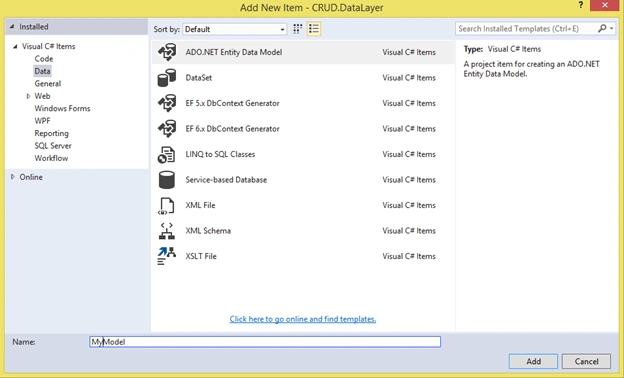Click the XML File template icon
The height and width of the screenshot is (378, 624).
tap(166, 206)
